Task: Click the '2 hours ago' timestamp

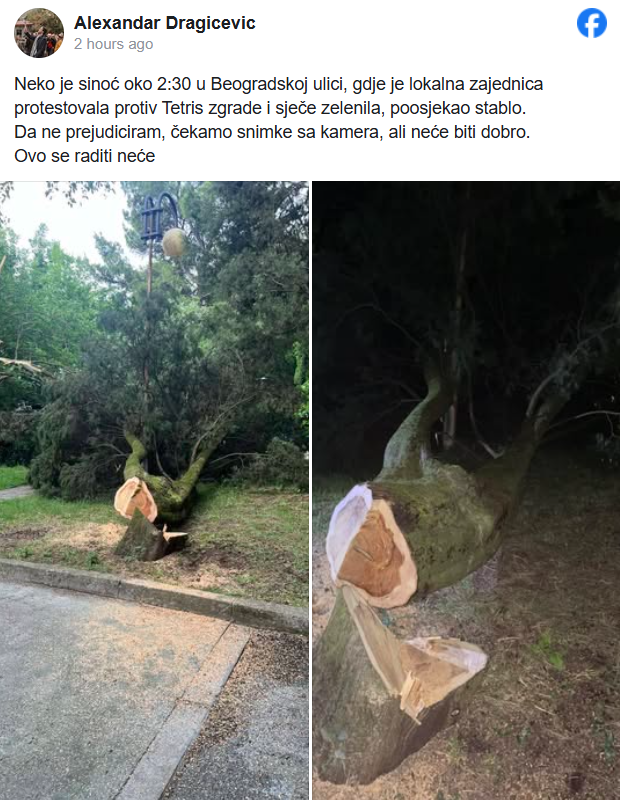Action: (113, 44)
